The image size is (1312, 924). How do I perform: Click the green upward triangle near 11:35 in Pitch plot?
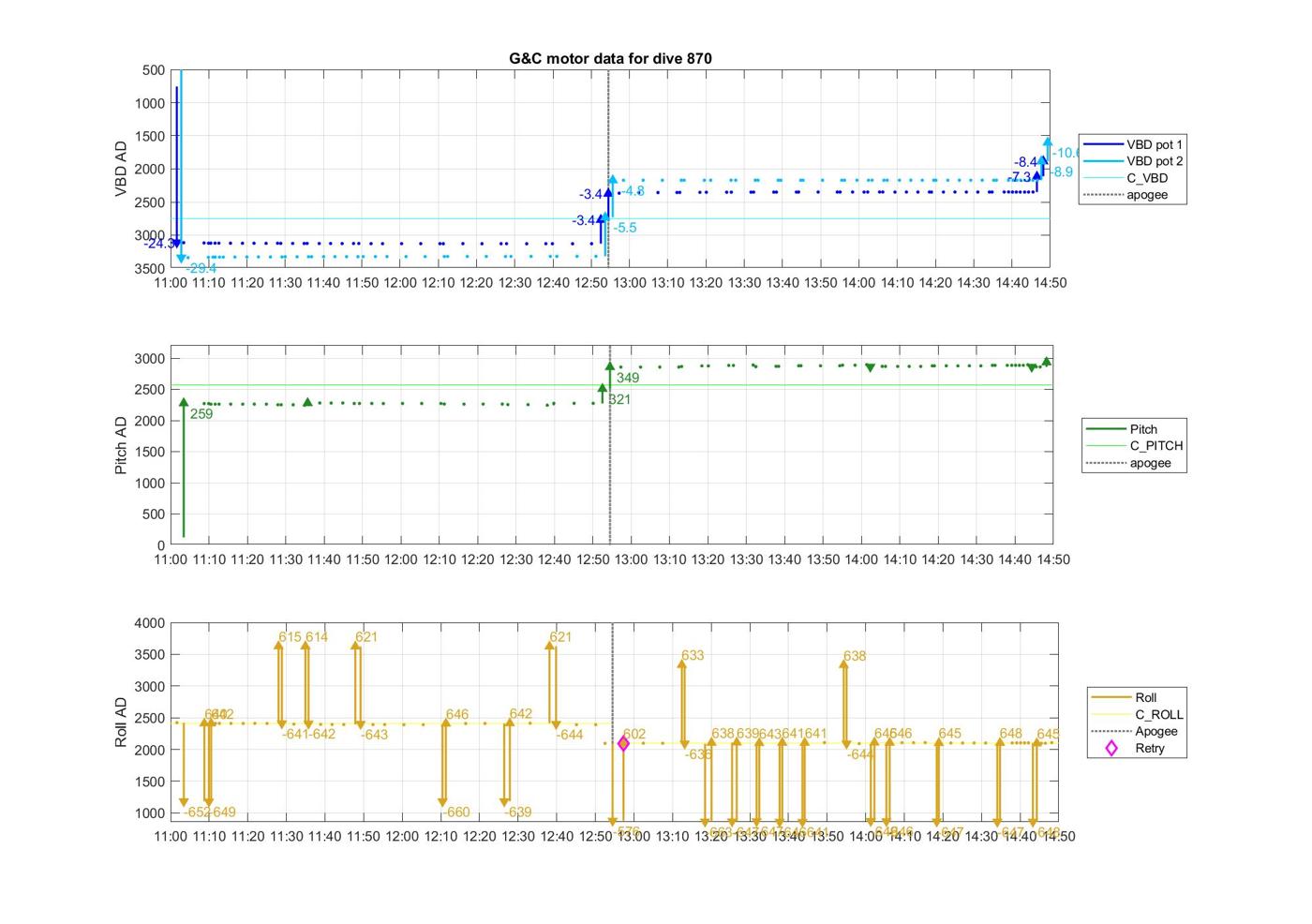pos(307,403)
